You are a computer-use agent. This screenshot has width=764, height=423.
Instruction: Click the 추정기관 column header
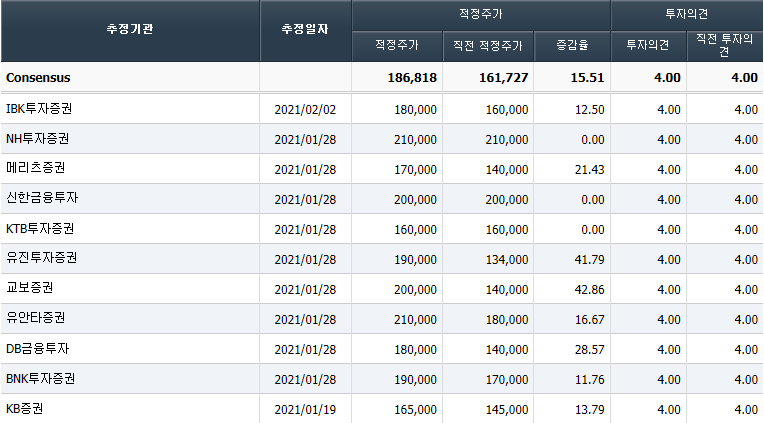pyautogui.click(x=130, y=29)
